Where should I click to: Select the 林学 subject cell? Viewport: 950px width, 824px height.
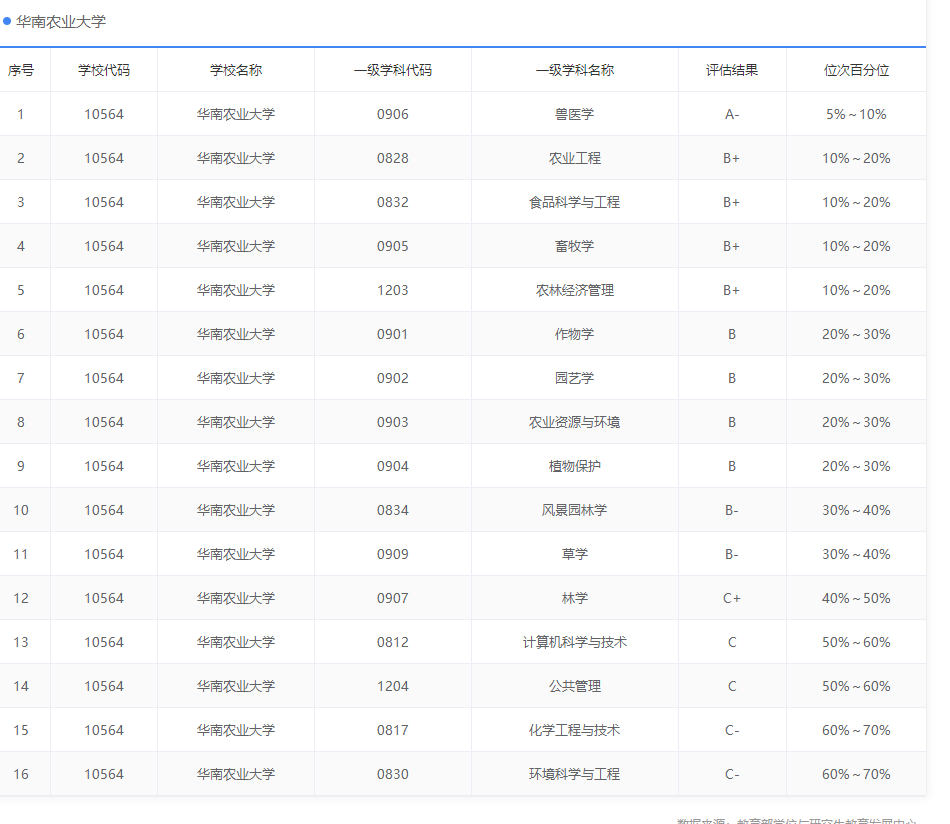575,599
